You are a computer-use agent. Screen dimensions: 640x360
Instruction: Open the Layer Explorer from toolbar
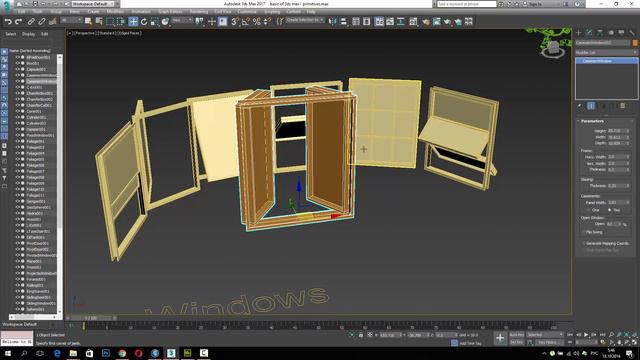click(367, 22)
